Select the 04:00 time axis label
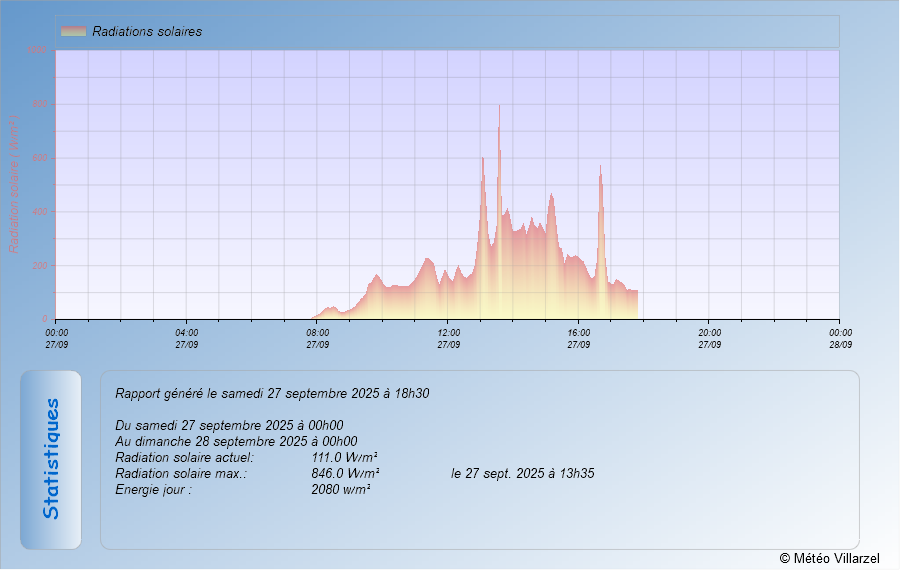The height and width of the screenshot is (570, 900). point(187,338)
